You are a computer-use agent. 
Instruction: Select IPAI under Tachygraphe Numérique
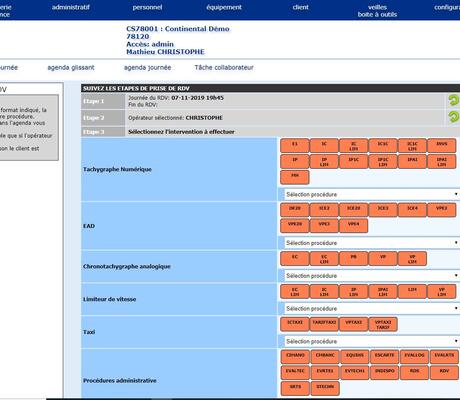click(412, 161)
